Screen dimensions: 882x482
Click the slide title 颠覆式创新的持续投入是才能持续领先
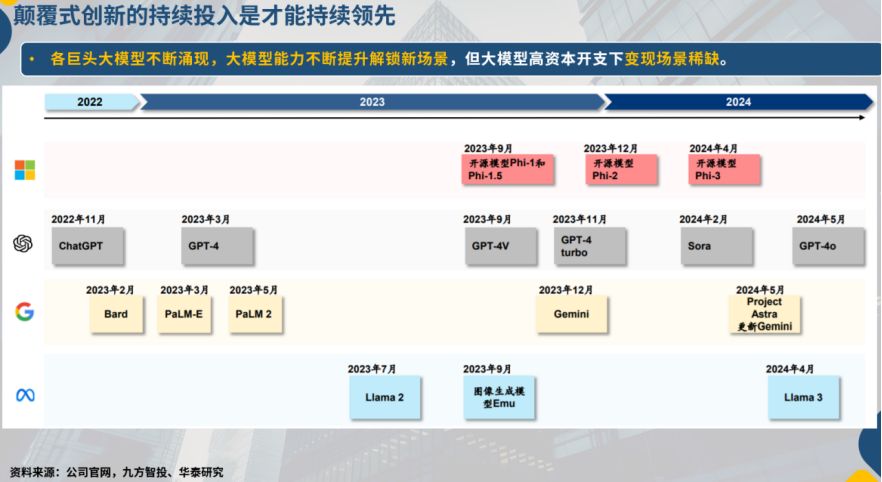click(x=204, y=15)
